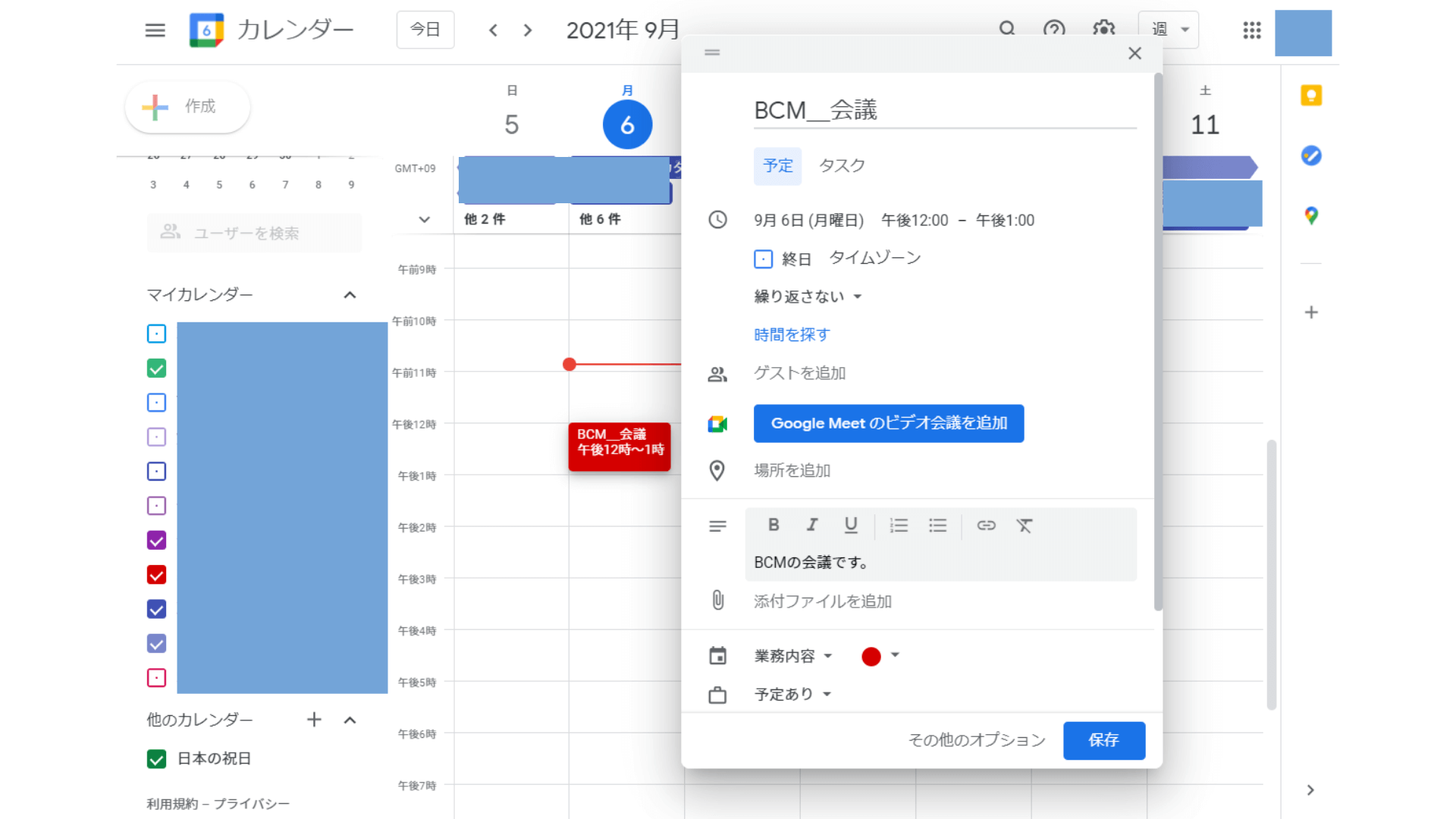1456x819 pixels.
Task: Open Google Tasks from the right sidebar
Action: pos(1310,155)
